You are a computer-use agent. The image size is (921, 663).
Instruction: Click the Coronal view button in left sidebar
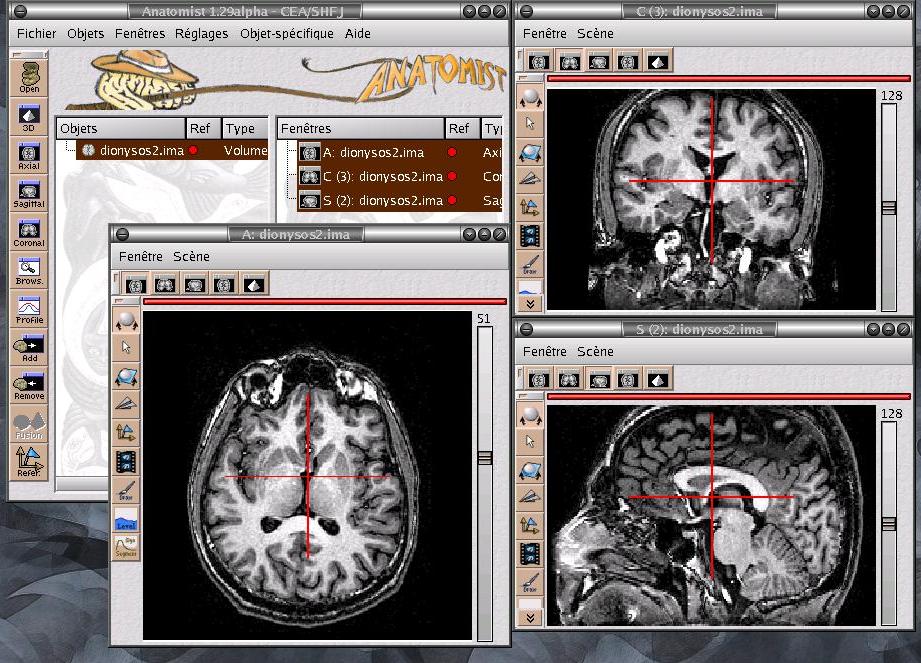[x=29, y=231]
